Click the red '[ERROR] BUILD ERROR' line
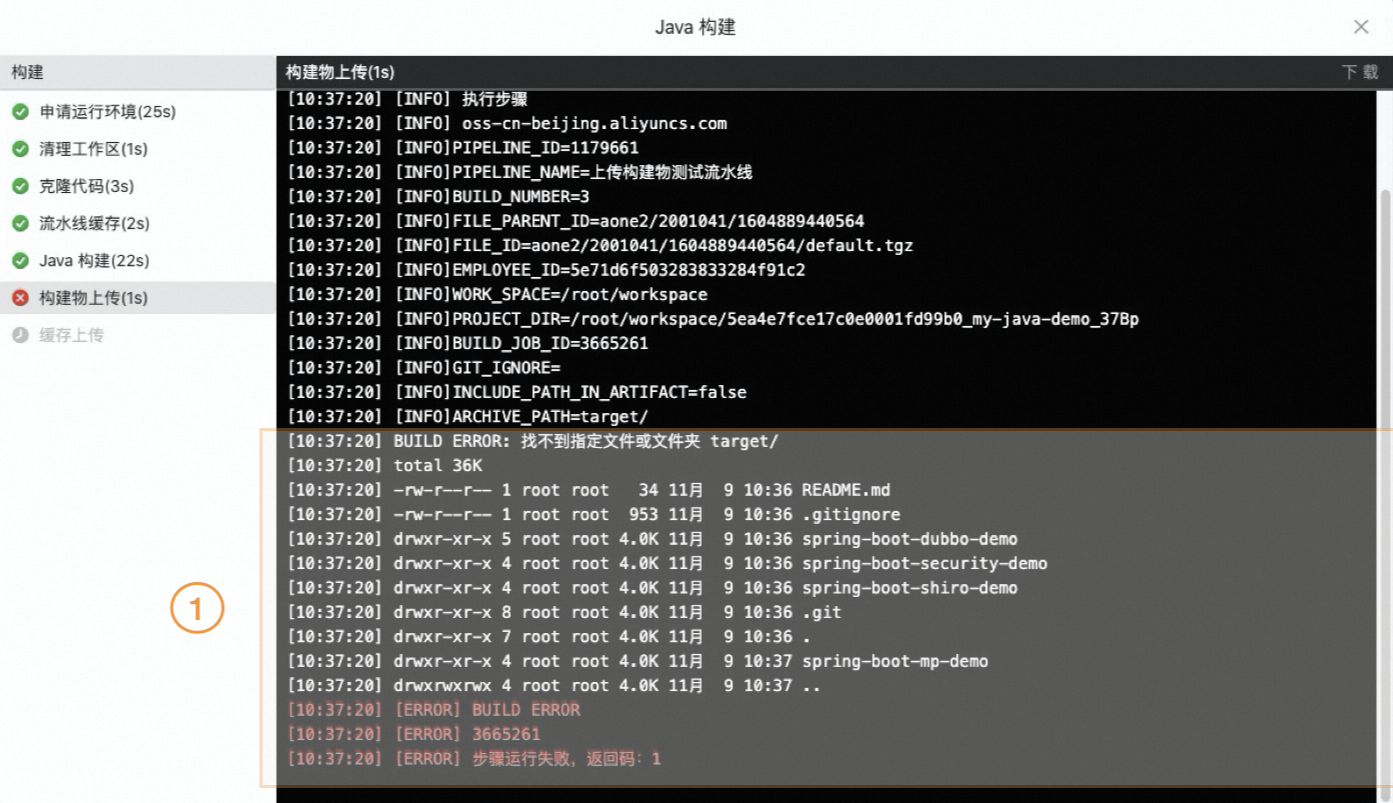The width and height of the screenshot is (1393, 803). click(434, 710)
